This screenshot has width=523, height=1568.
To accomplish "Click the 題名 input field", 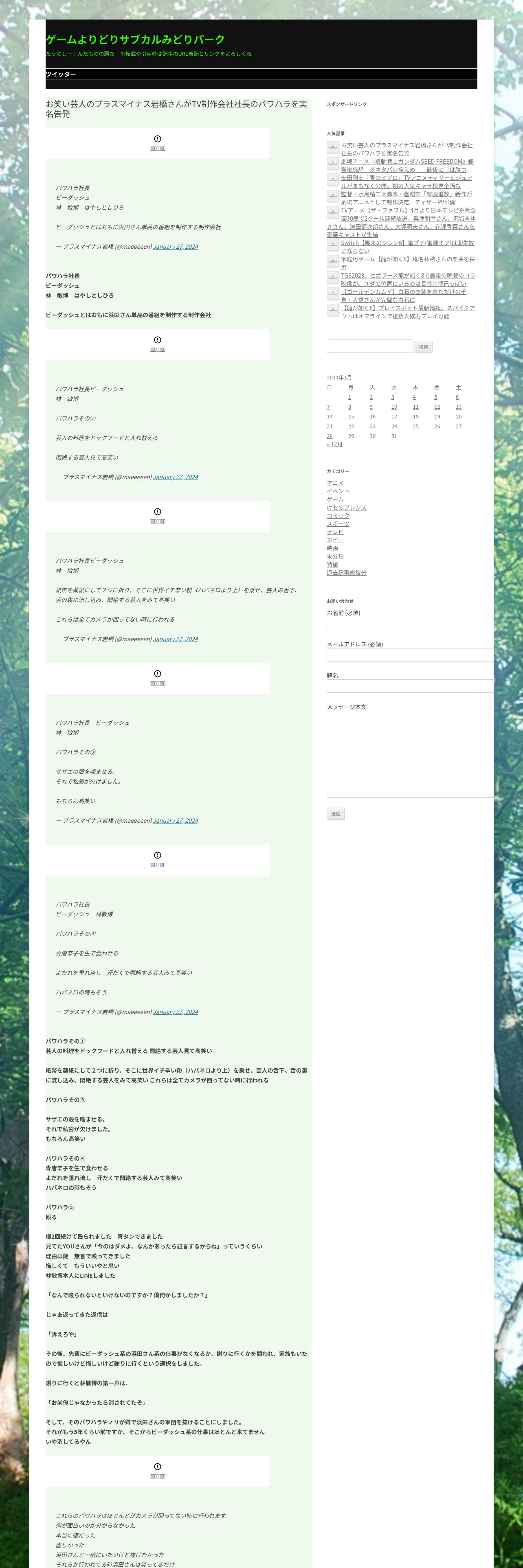I will (410, 686).
